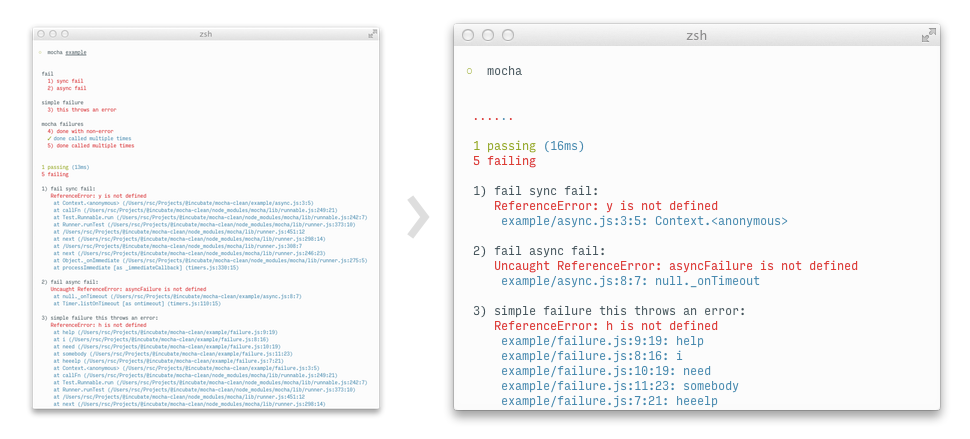Click 'ReferenceError: h is not defined' in right window
This screenshot has height=439, width=970.
coord(606,326)
